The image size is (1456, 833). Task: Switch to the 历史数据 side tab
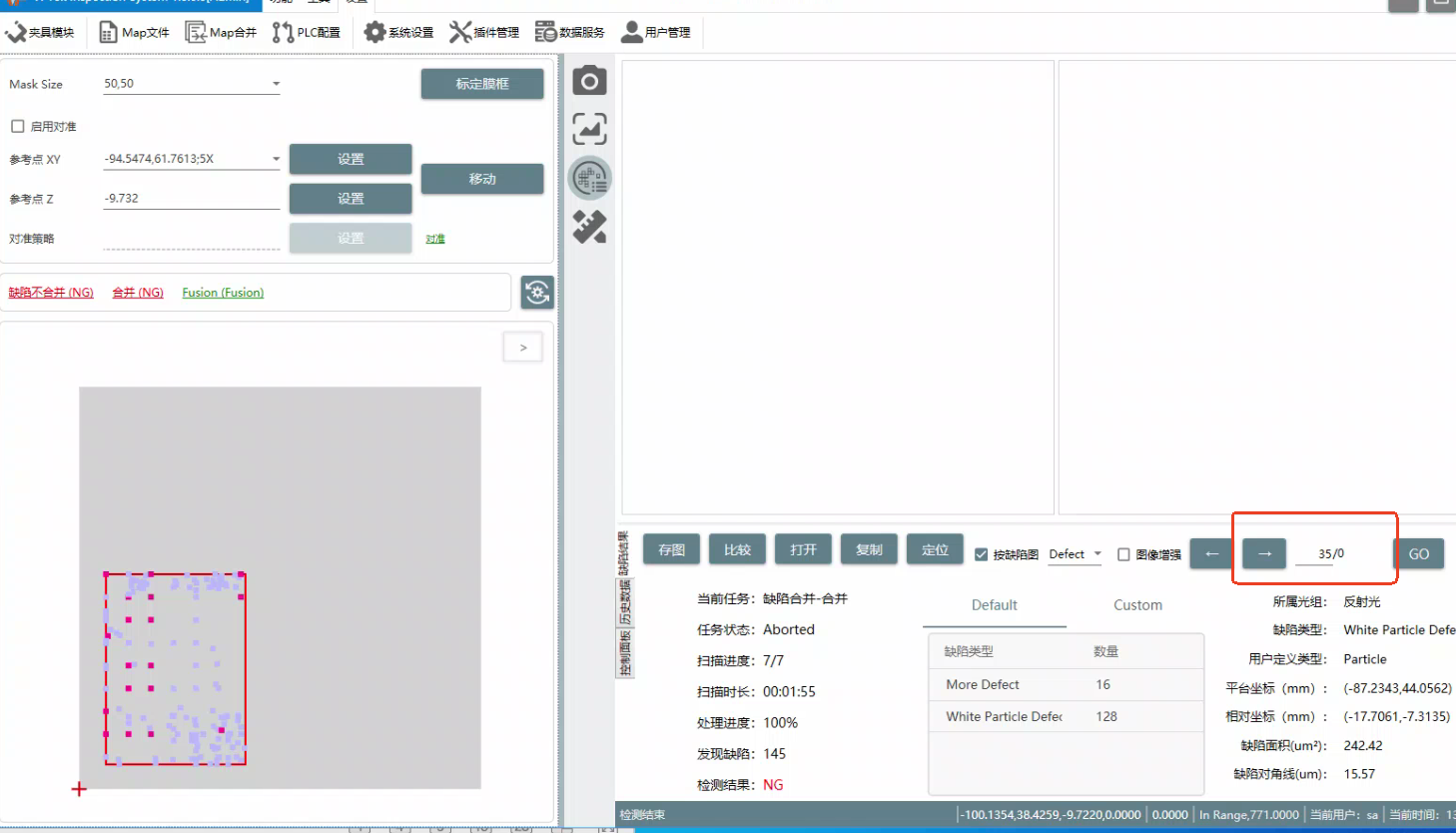(625, 602)
